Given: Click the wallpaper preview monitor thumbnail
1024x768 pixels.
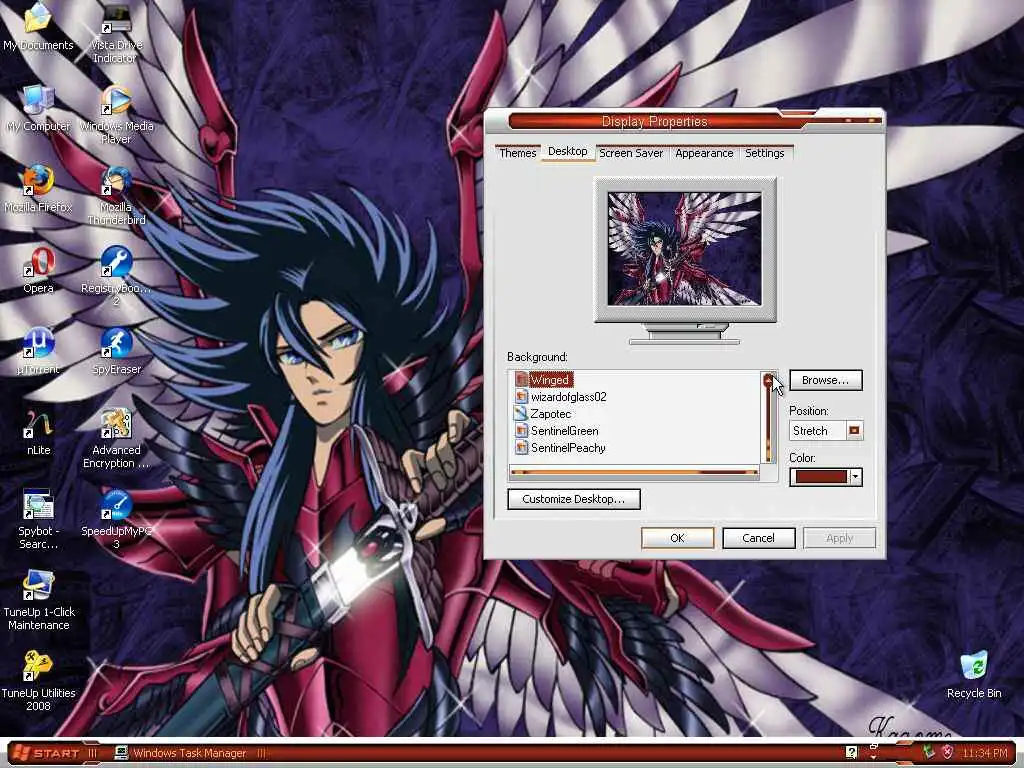Looking at the screenshot, I should click(x=684, y=249).
